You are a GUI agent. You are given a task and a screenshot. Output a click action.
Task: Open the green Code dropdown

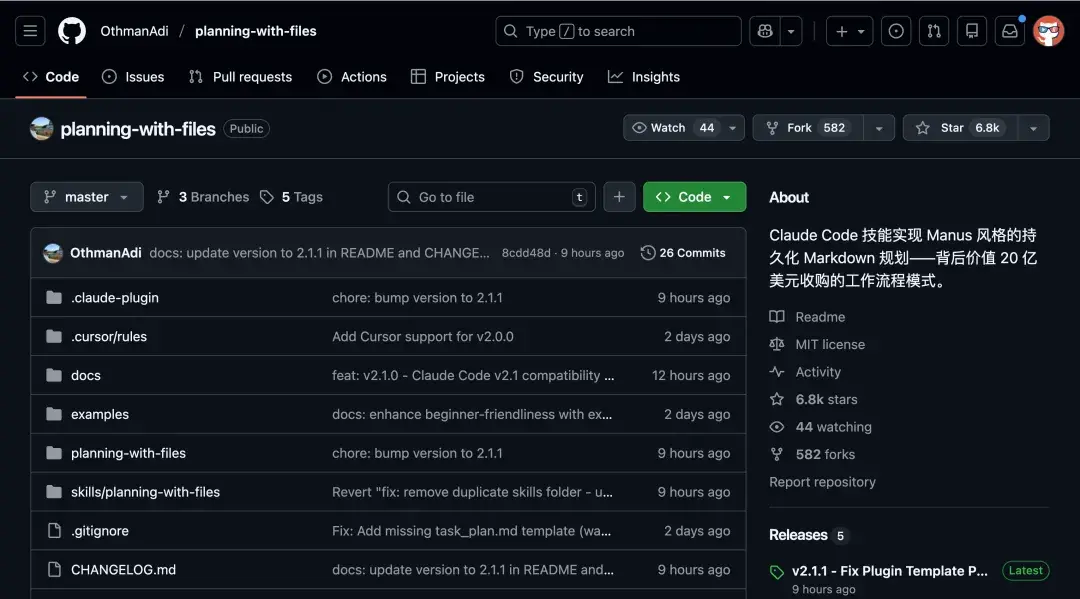coord(694,197)
